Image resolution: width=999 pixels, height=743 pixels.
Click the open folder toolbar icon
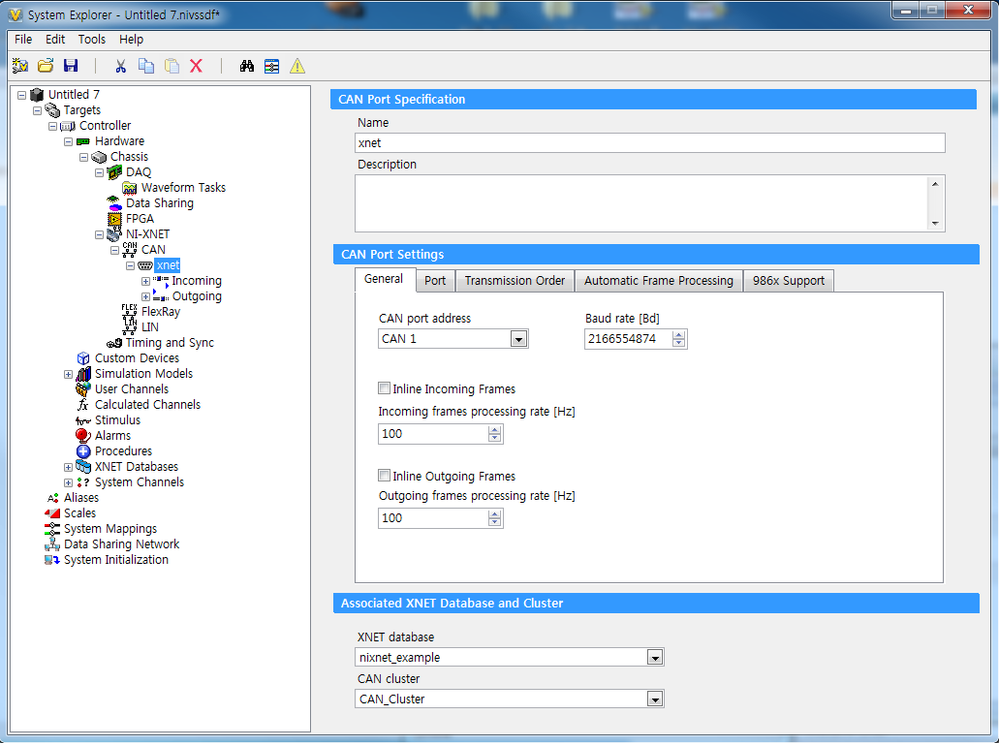tap(45, 66)
